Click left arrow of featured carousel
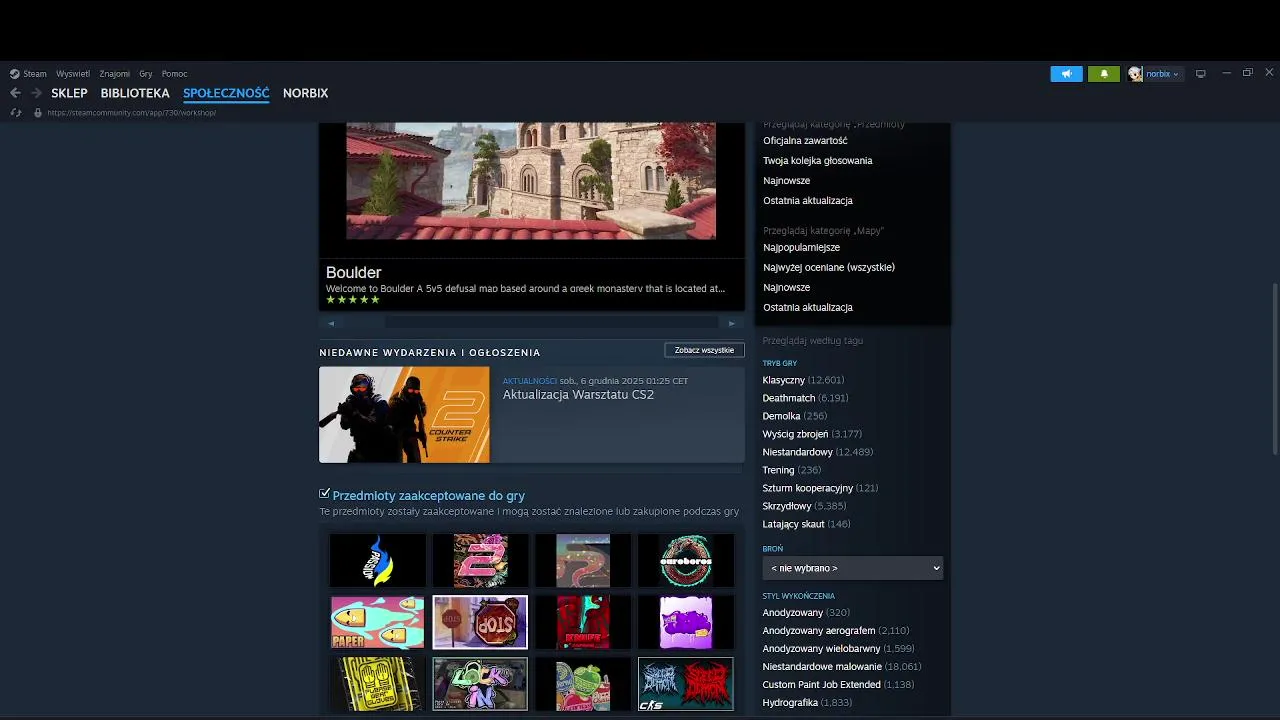Screen dimensions: 1280x720 coord(331,323)
